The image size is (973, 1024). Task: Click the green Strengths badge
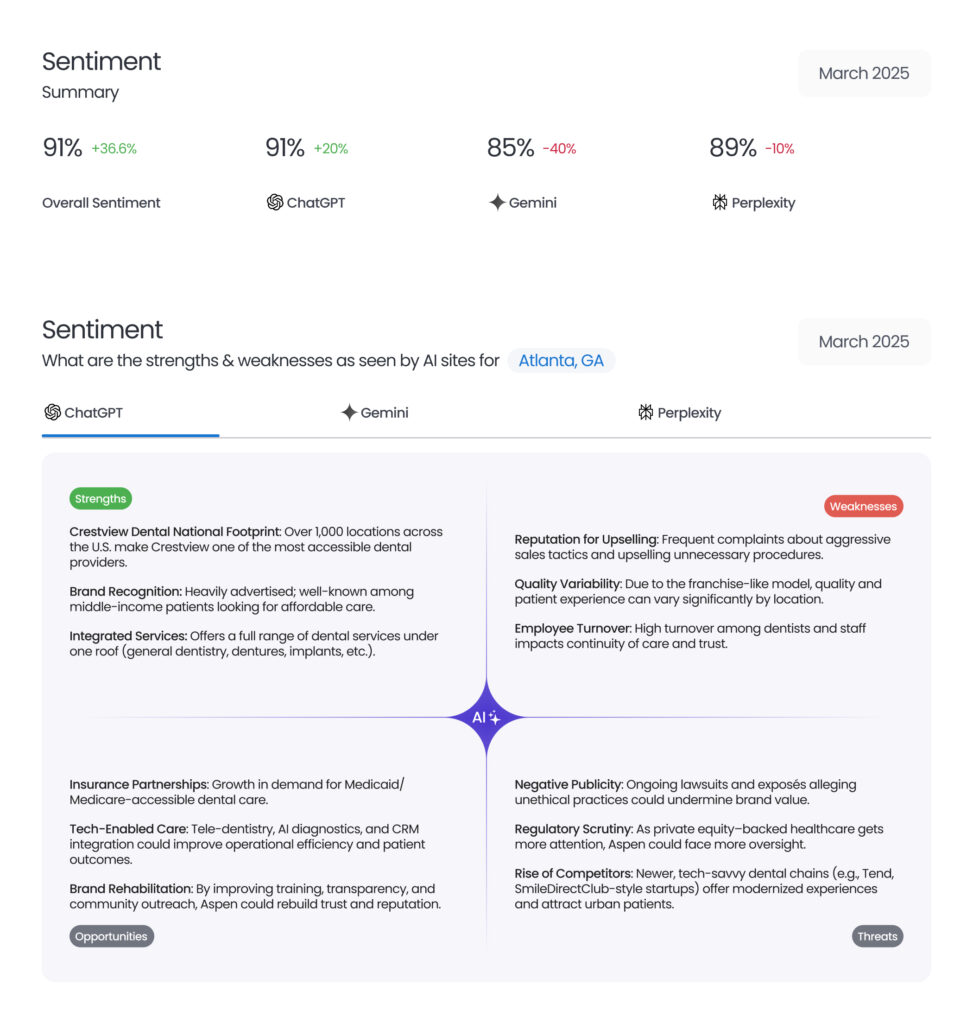(100, 498)
